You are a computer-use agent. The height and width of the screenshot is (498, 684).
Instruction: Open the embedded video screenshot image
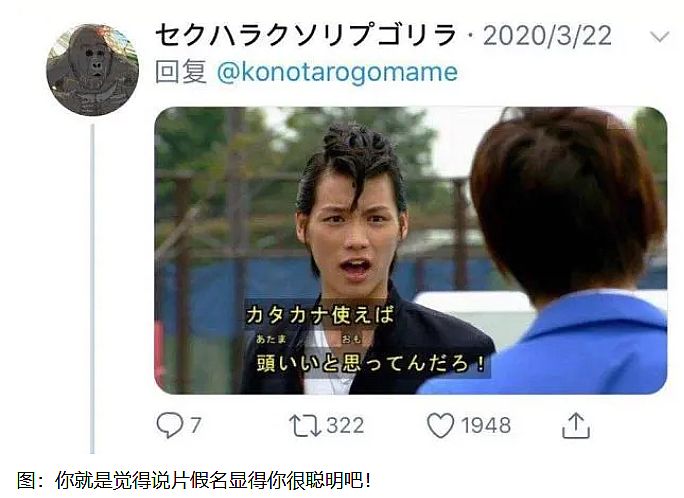pyautogui.click(x=410, y=250)
